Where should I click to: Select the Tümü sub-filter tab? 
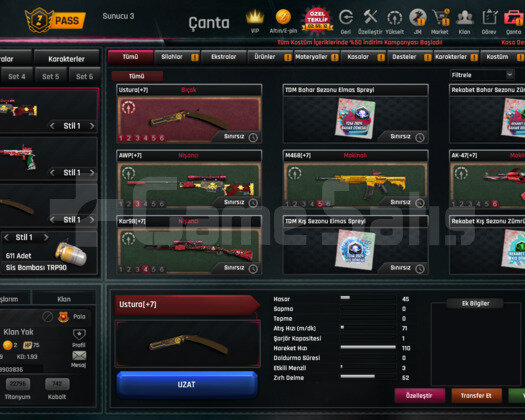137,76
